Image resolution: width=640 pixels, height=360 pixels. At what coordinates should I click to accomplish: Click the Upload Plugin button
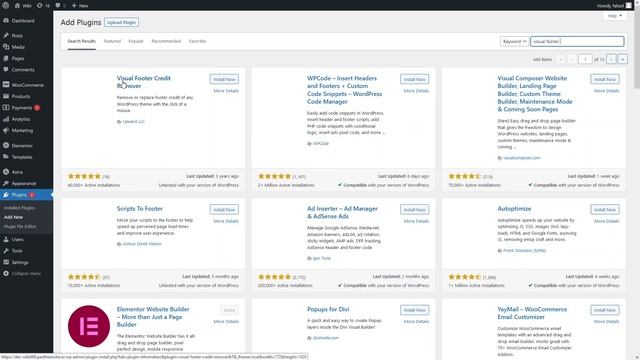click(x=121, y=22)
